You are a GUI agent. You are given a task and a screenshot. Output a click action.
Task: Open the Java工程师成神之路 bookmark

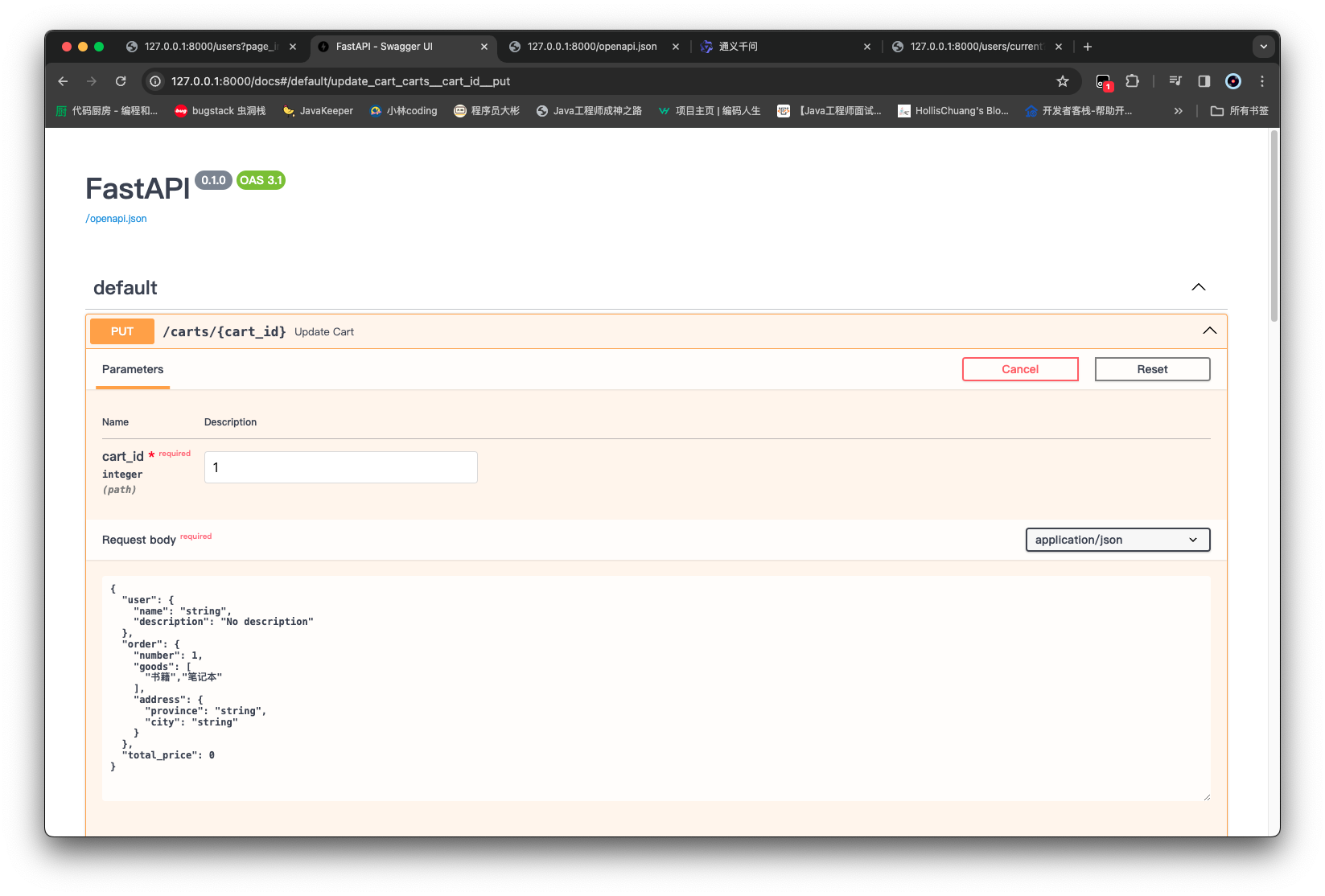click(x=589, y=111)
